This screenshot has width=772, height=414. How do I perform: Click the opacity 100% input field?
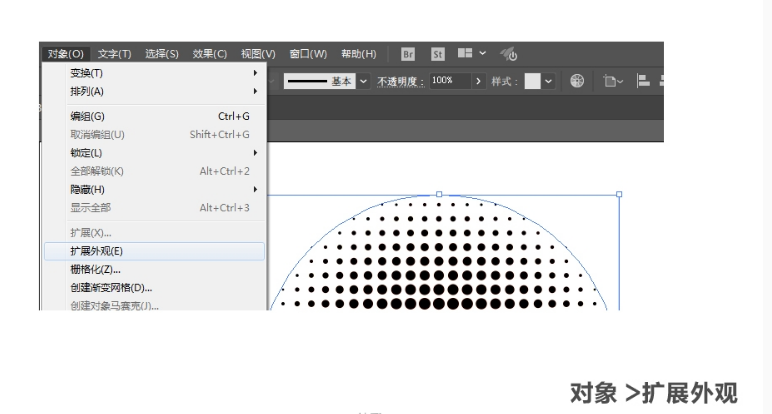coord(450,80)
